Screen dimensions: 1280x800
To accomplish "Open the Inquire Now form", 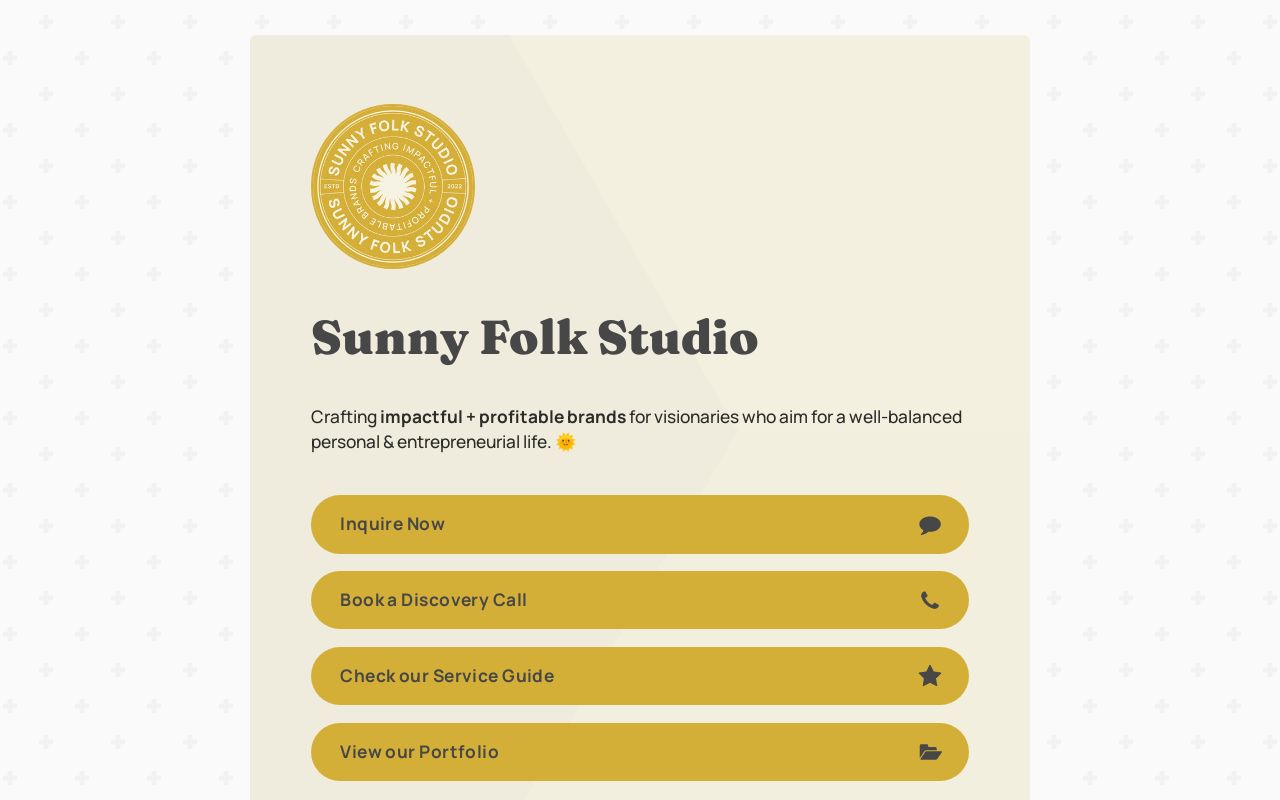I will pos(640,524).
